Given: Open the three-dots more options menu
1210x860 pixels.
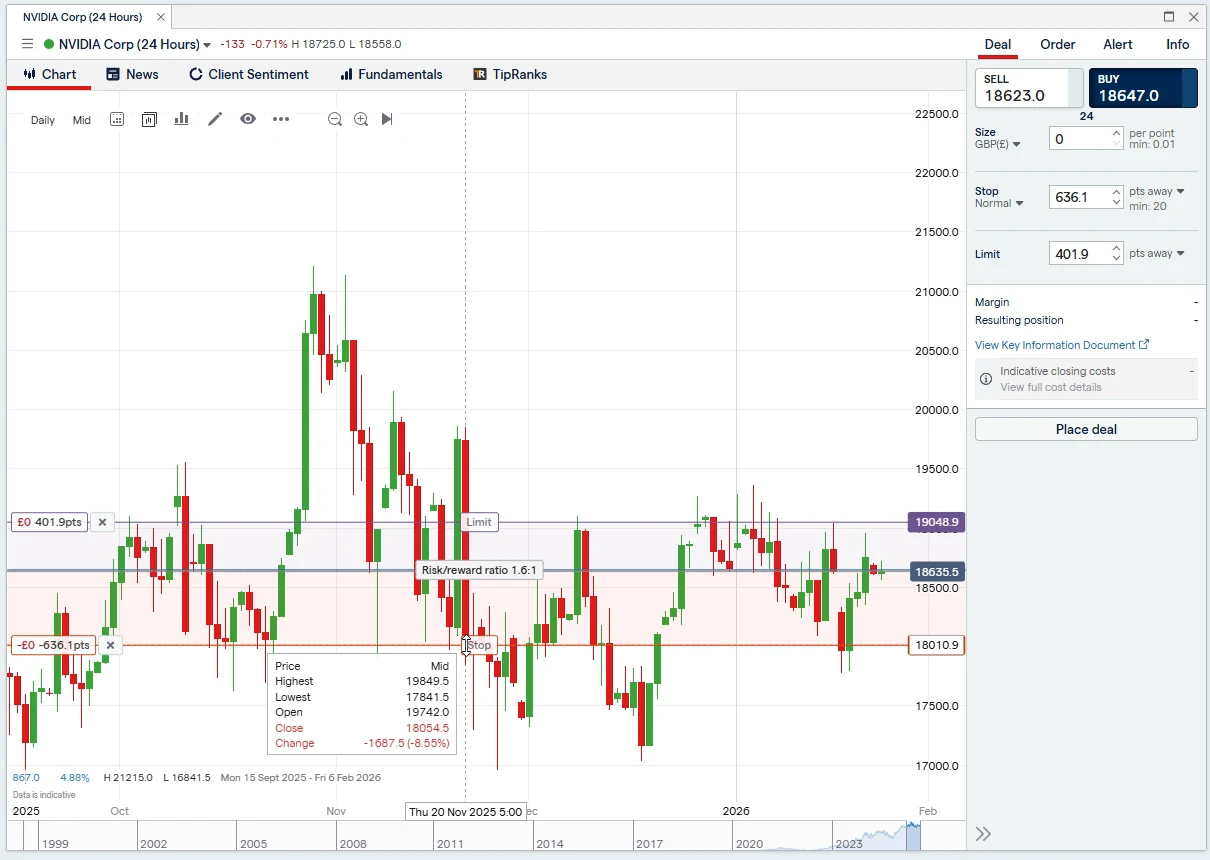Looking at the screenshot, I should pyautogui.click(x=281, y=119).
